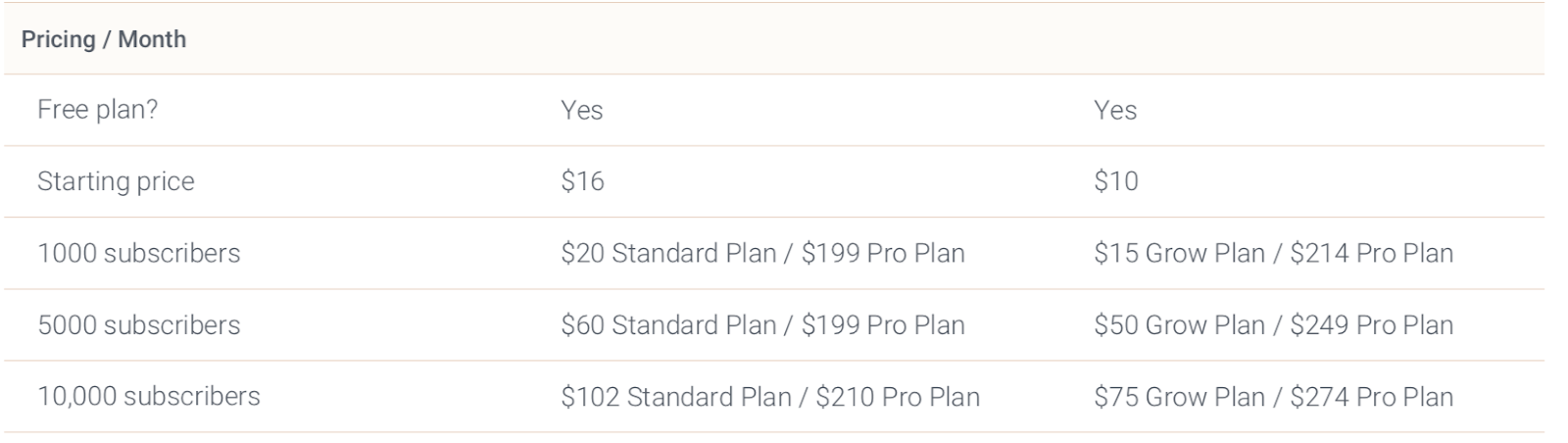Click the $15 Grow Plan price
This screenshot has width=1568, height=443.
pyautogui.click(x=1179, y=253)
